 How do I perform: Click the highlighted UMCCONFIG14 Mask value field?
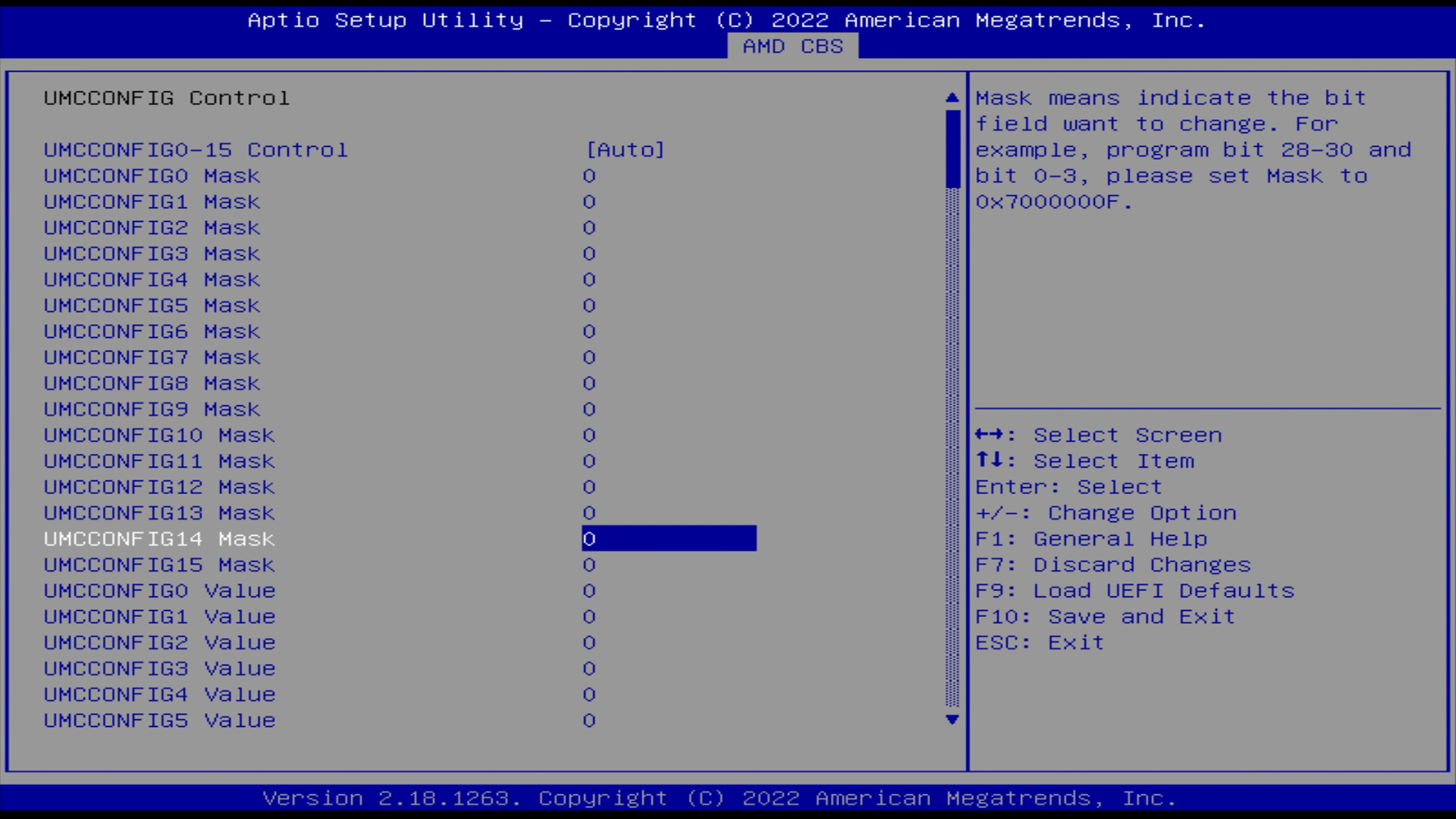pyautogui.click(x=669, y=539)
